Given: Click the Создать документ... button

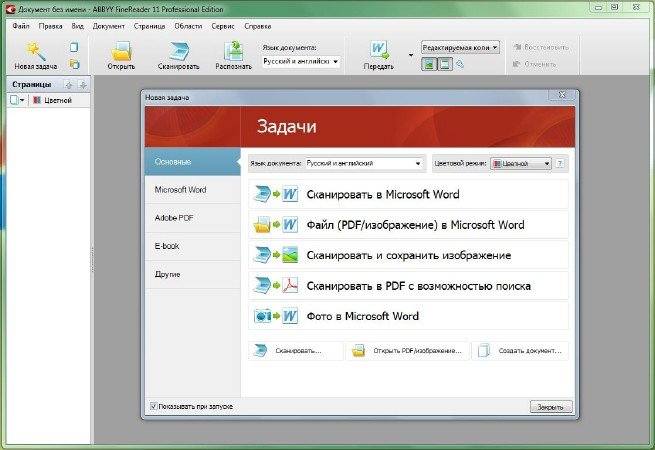Looking at the screenshot, I should 520,351.
